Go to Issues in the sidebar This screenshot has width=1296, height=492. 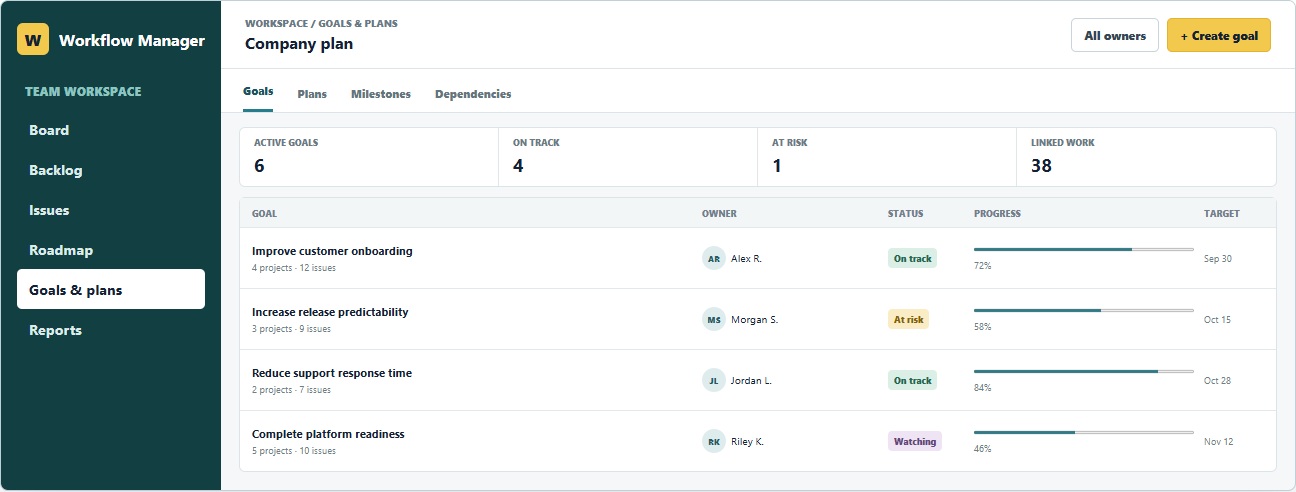[x=111, y=210]
